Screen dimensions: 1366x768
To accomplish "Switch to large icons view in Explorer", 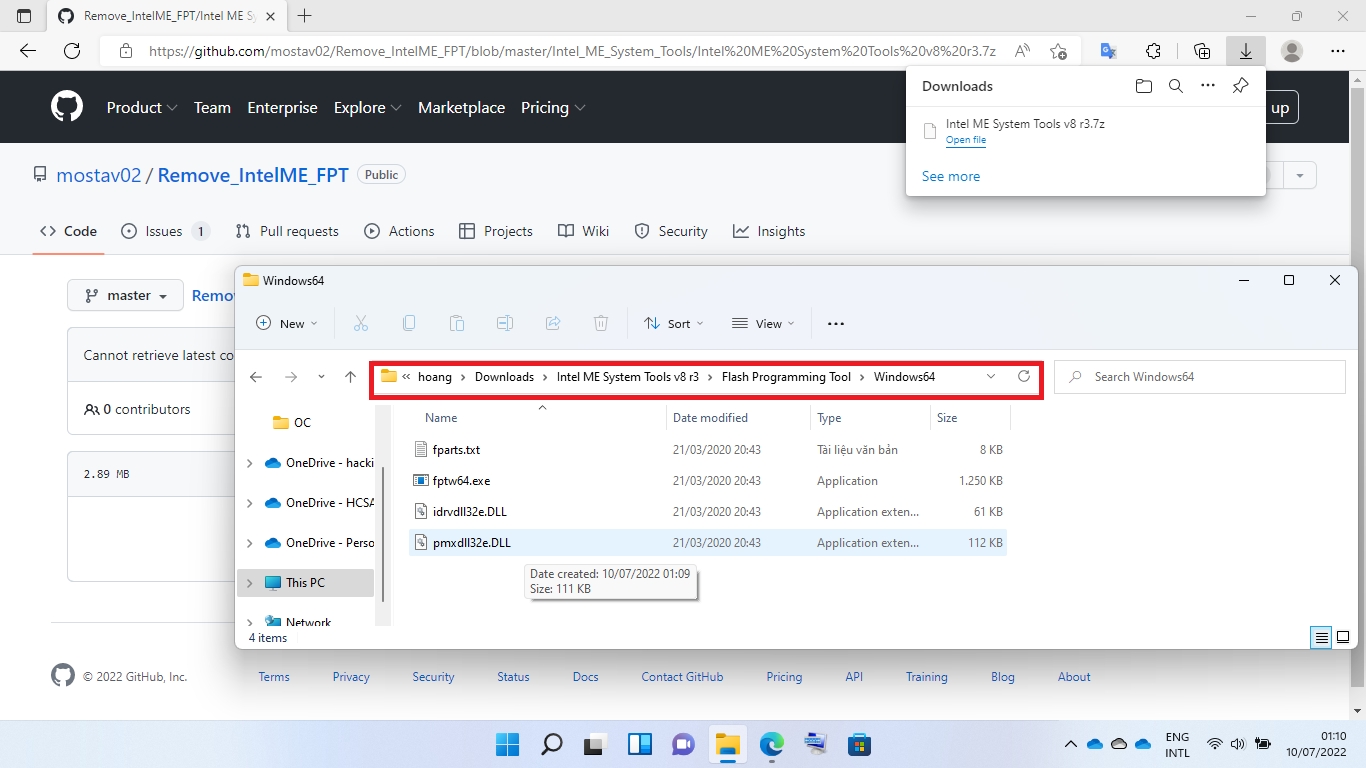I will pos(1343,637).
